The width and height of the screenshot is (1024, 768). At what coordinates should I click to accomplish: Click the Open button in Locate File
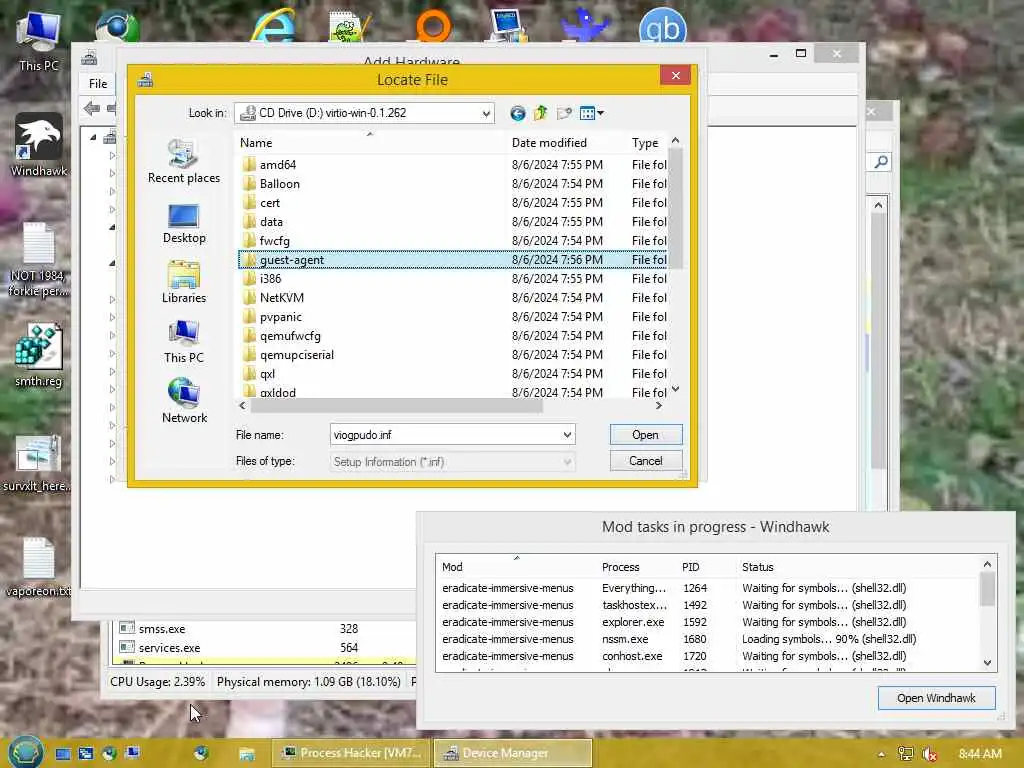pos(645,435)
